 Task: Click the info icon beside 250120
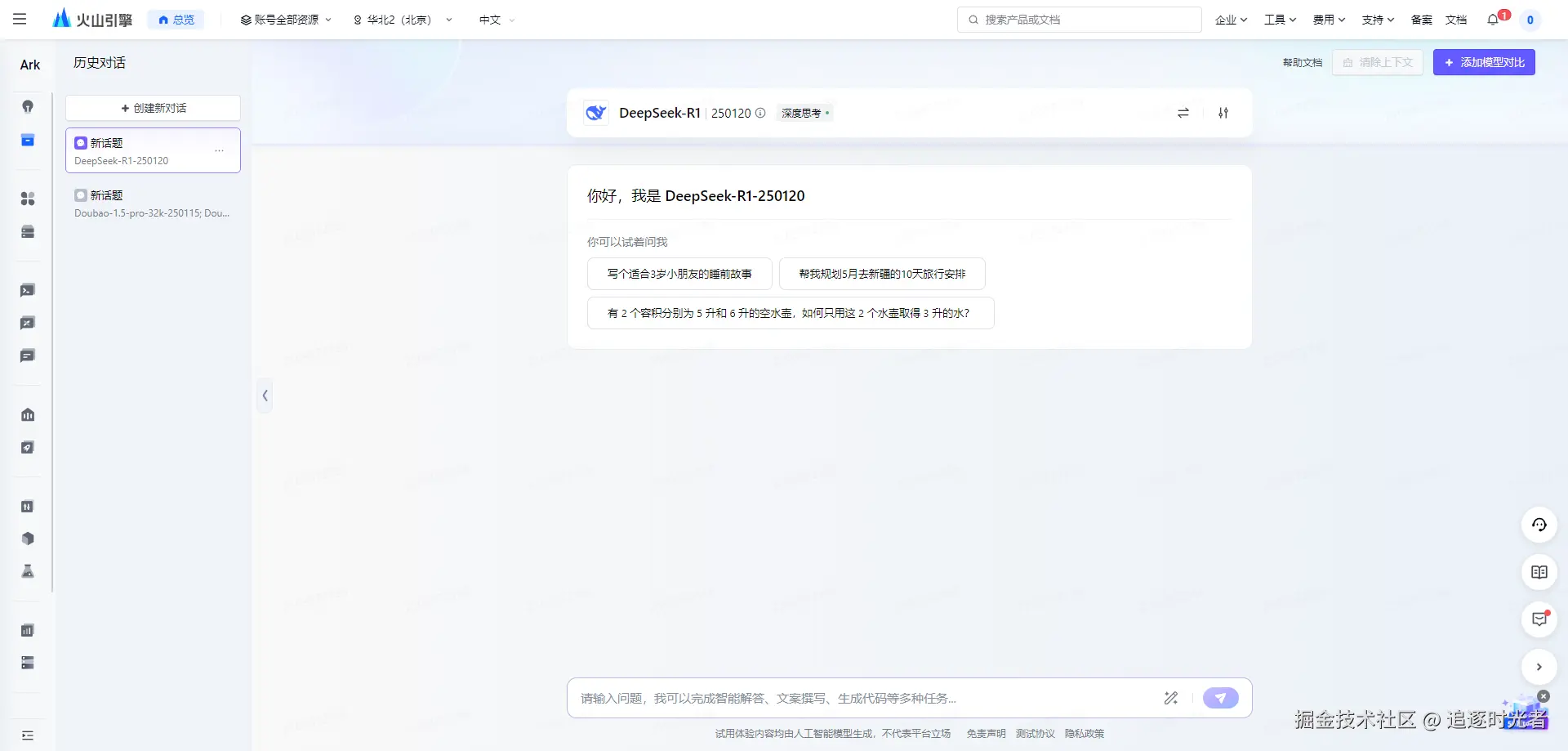pyautogui.click(x=760, y=113)
